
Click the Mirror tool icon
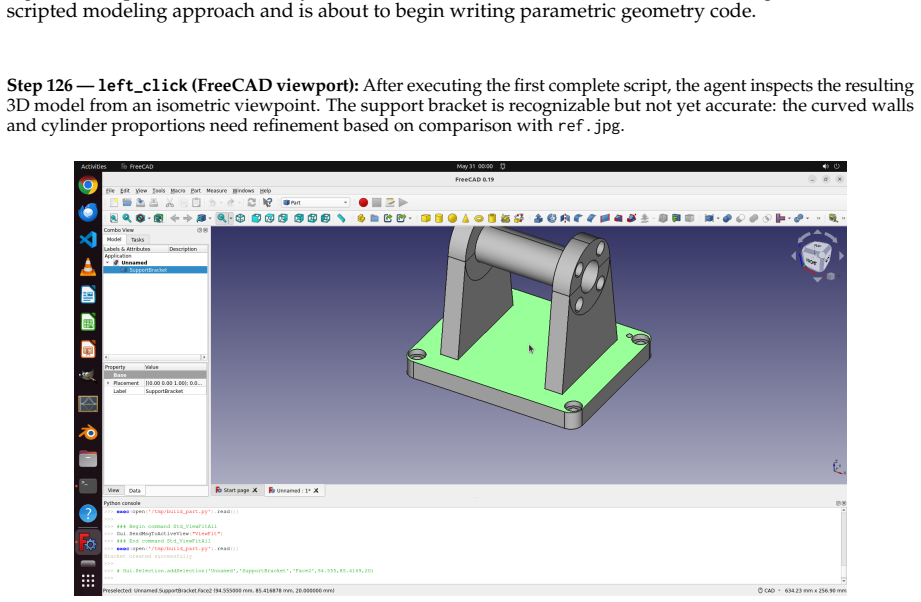coord(565,218)
